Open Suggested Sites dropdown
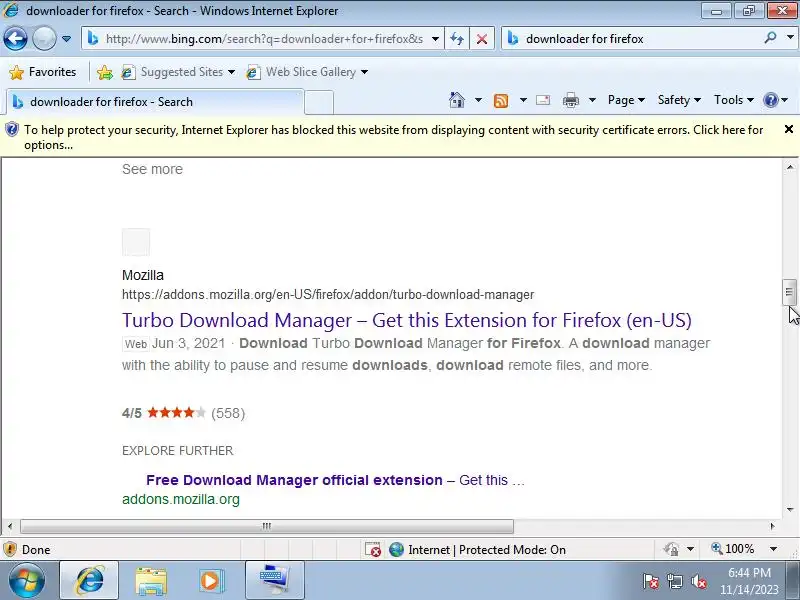The width and height of the screenshot is (800, 600). [x=178, y=72]
